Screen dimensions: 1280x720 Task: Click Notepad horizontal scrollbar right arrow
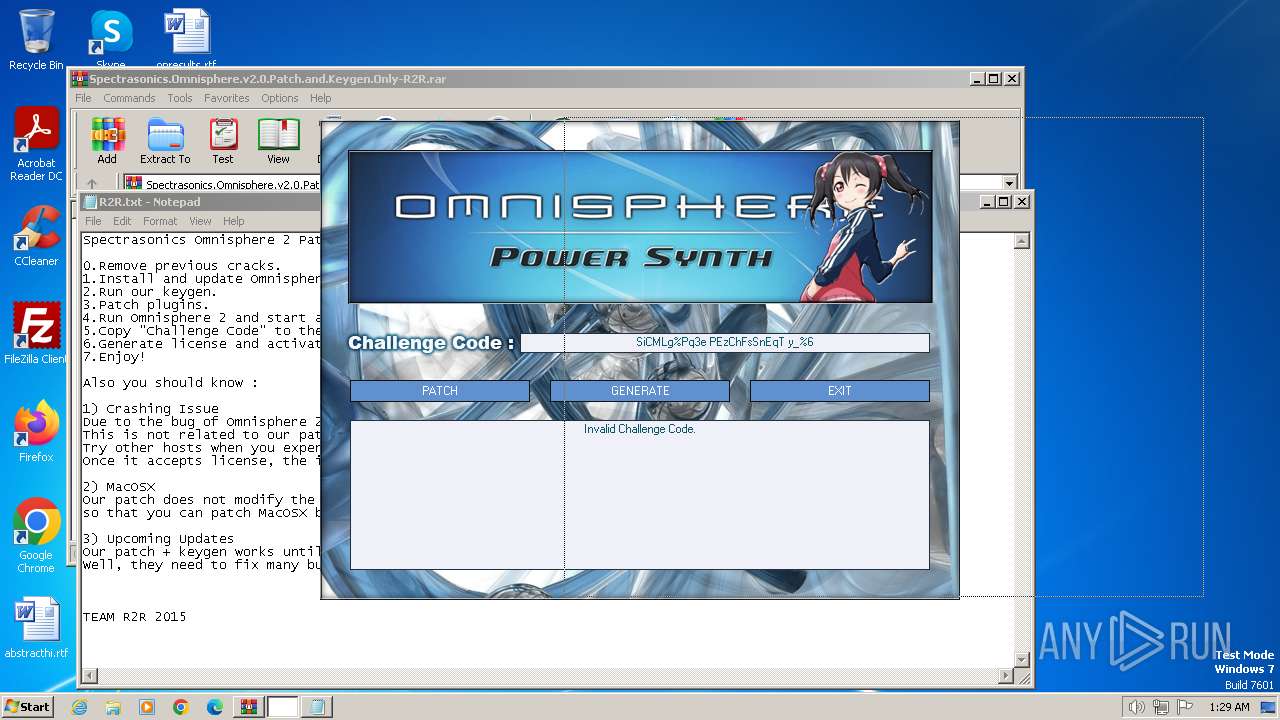coord(1006,676)
